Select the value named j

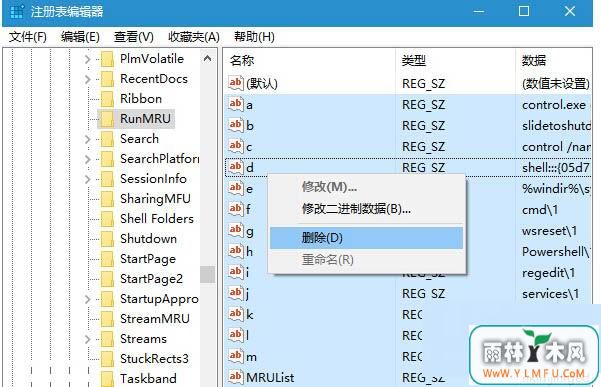pyautogui.click(x=247, y=294)
